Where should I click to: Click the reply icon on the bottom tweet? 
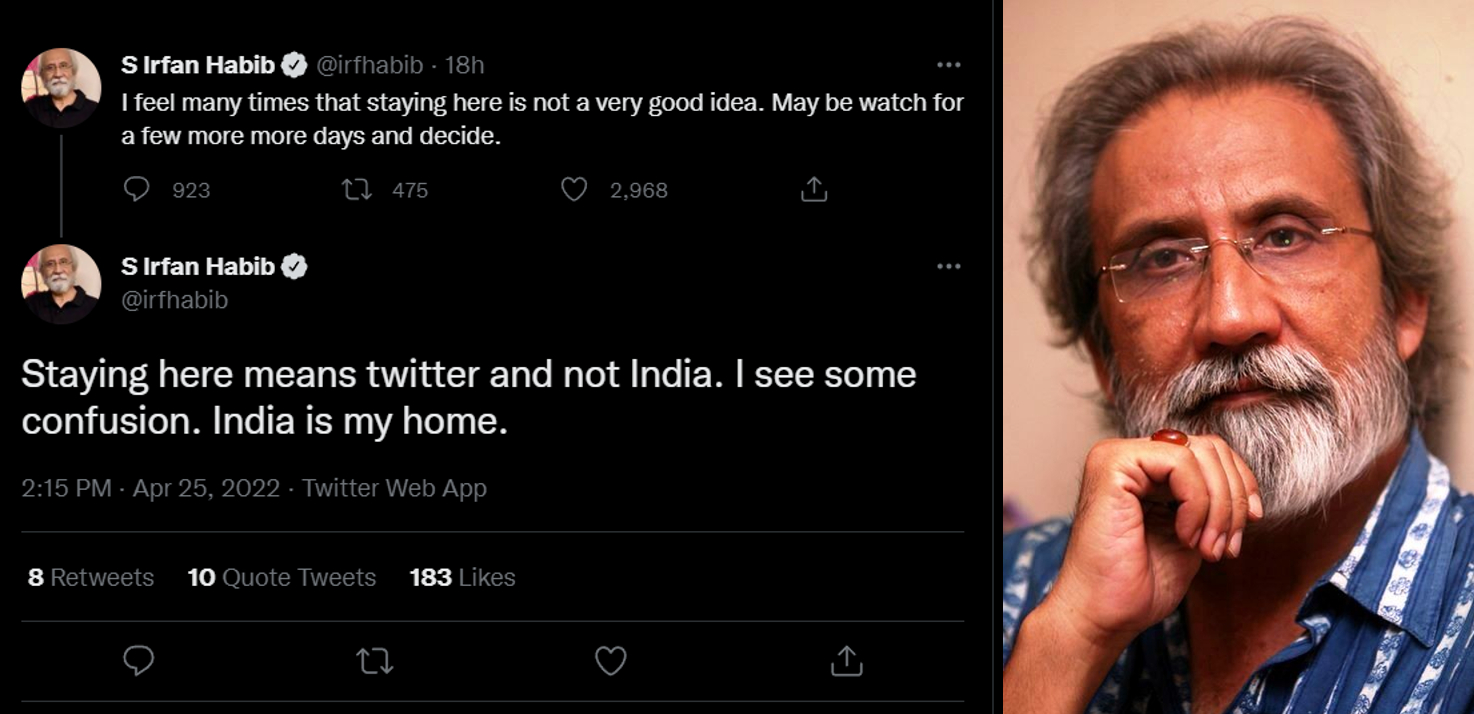click(140, 660)
